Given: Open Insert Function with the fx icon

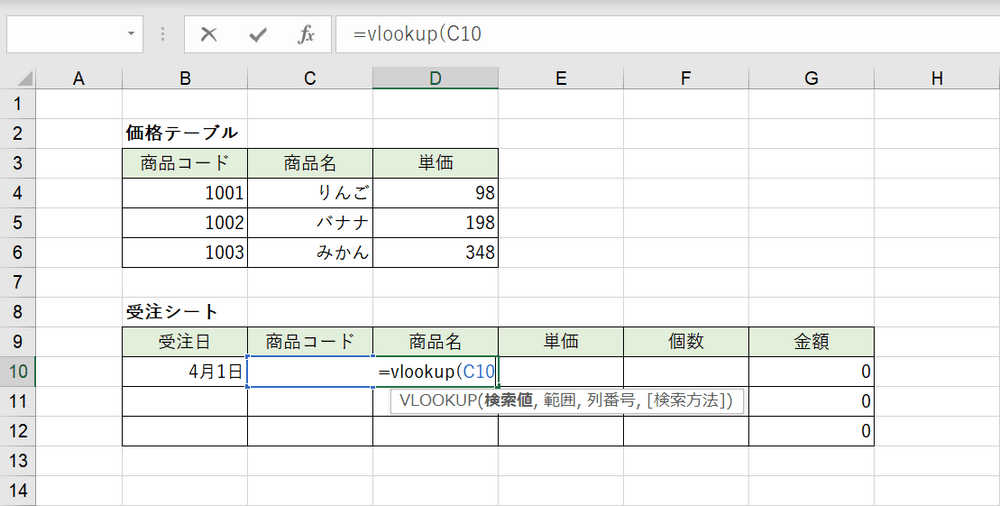Looking at the screenshot, I should click(306, 34).
